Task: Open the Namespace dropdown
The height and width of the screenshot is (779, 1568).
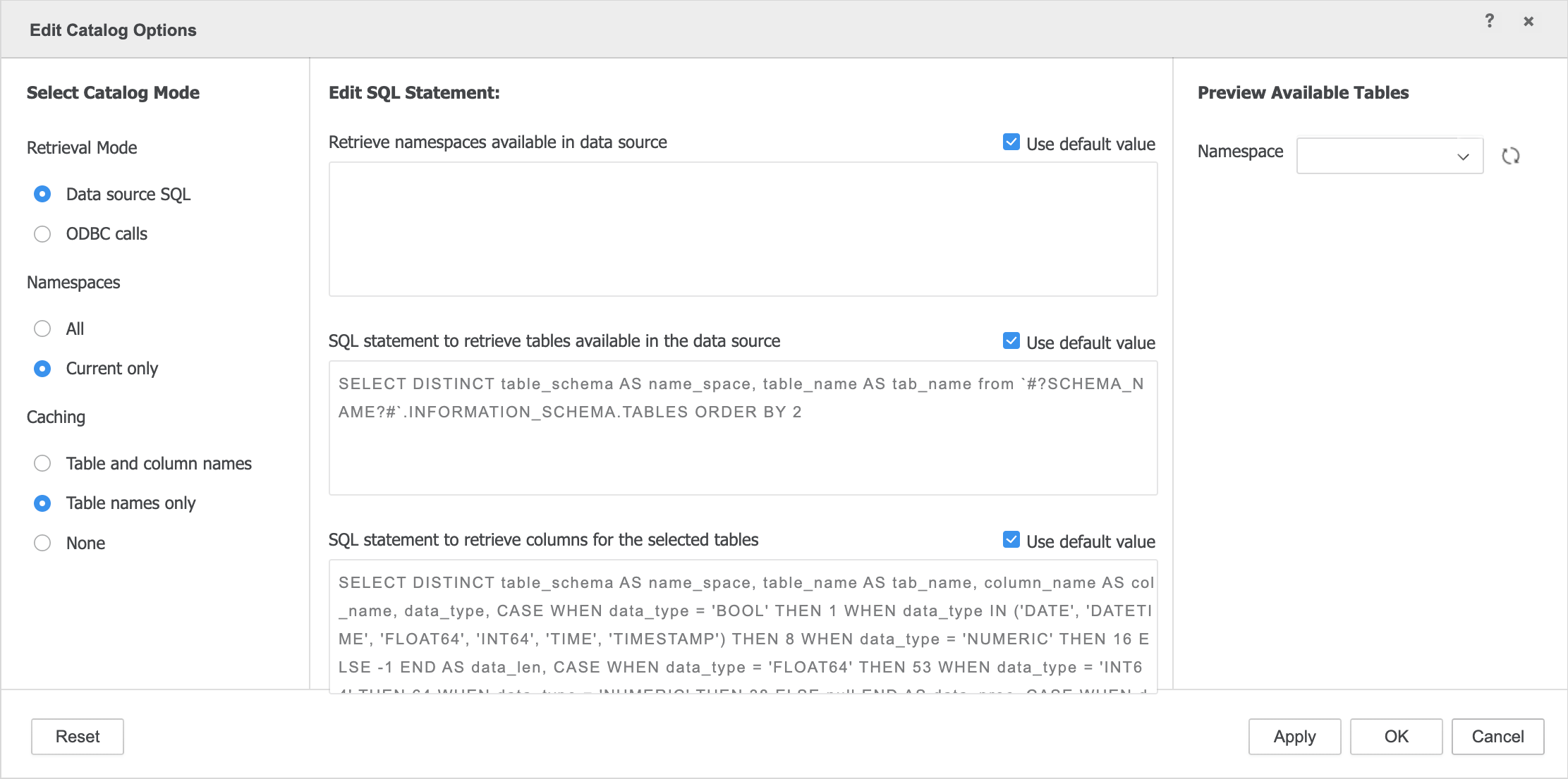Action: 1389,156
